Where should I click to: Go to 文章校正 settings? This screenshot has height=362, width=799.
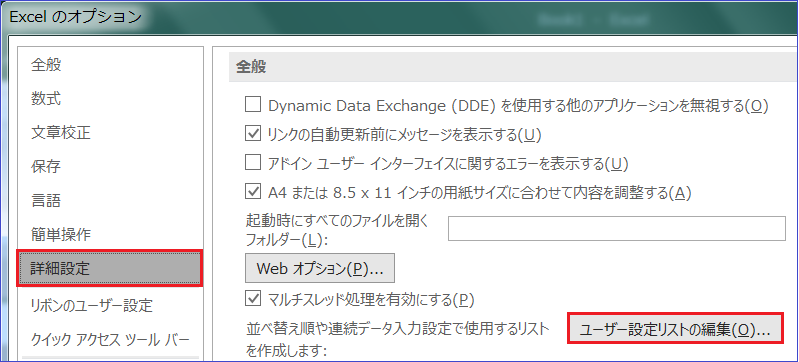coord(110,133)
